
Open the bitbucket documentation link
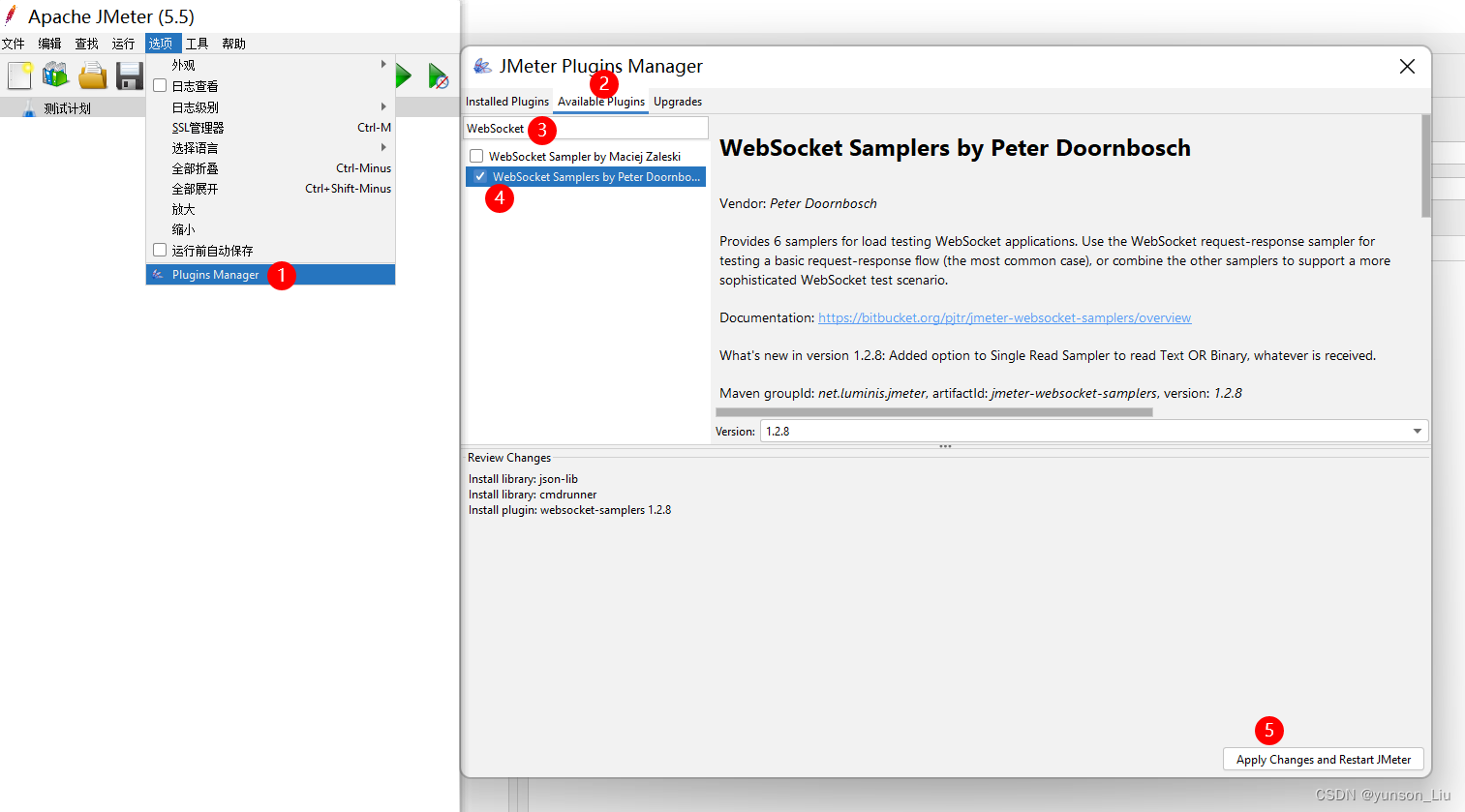pos(1004,317)
